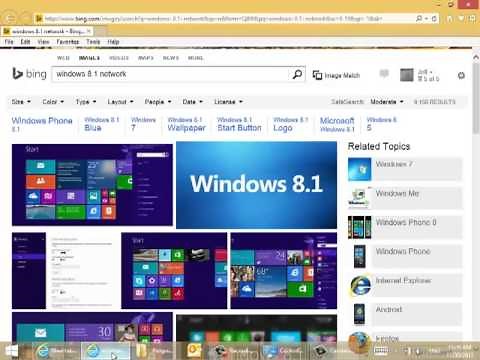Open the Size filter dropdown

click(x=21, y=102)
